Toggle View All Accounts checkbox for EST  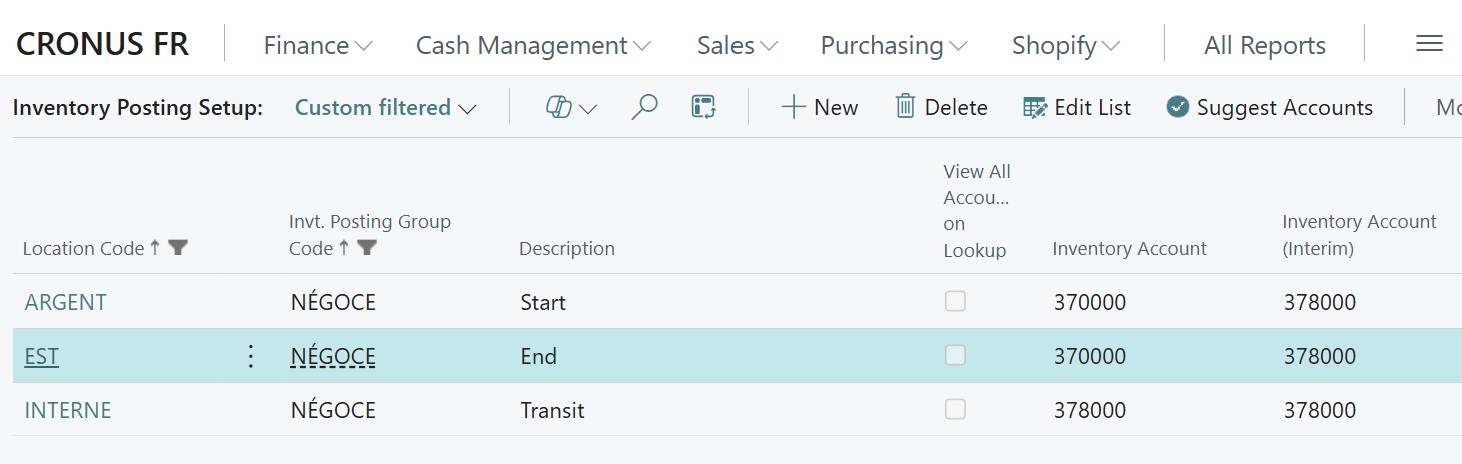point(955,355)
